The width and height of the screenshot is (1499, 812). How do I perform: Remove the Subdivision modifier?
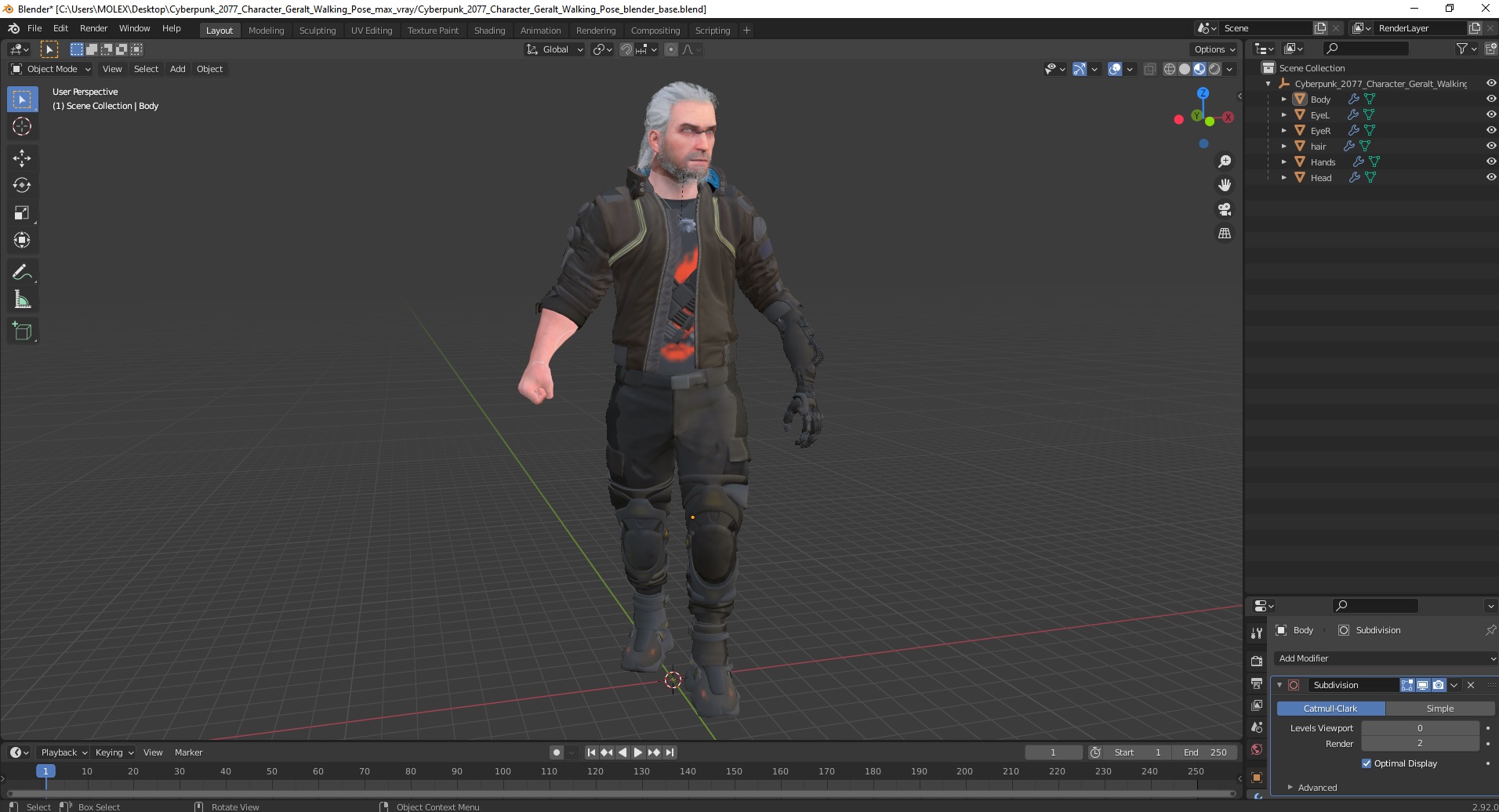pyautogui.click(x=1471, y=685)
